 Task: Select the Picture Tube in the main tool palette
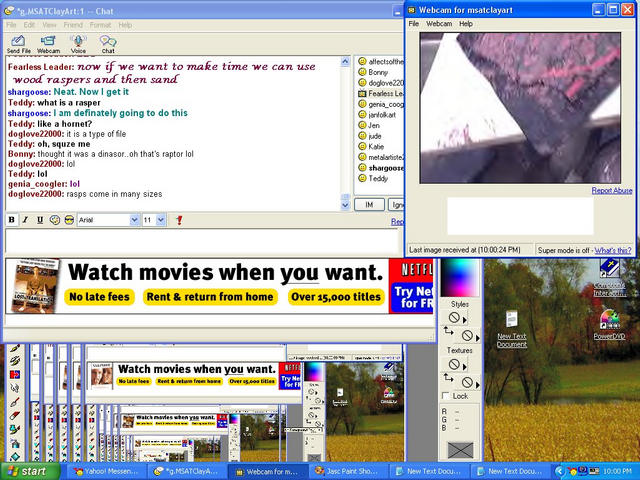(x=15, y=429)
